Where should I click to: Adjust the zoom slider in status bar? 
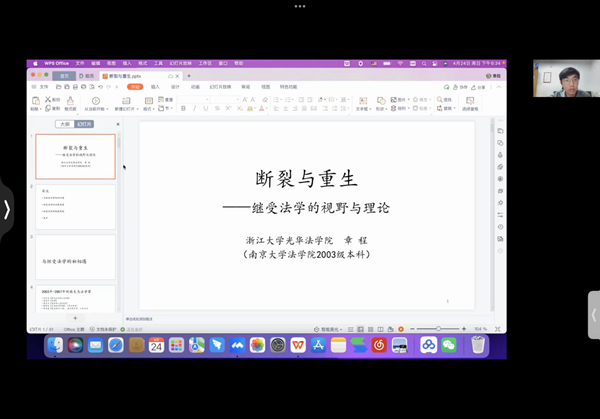point(438,328)
